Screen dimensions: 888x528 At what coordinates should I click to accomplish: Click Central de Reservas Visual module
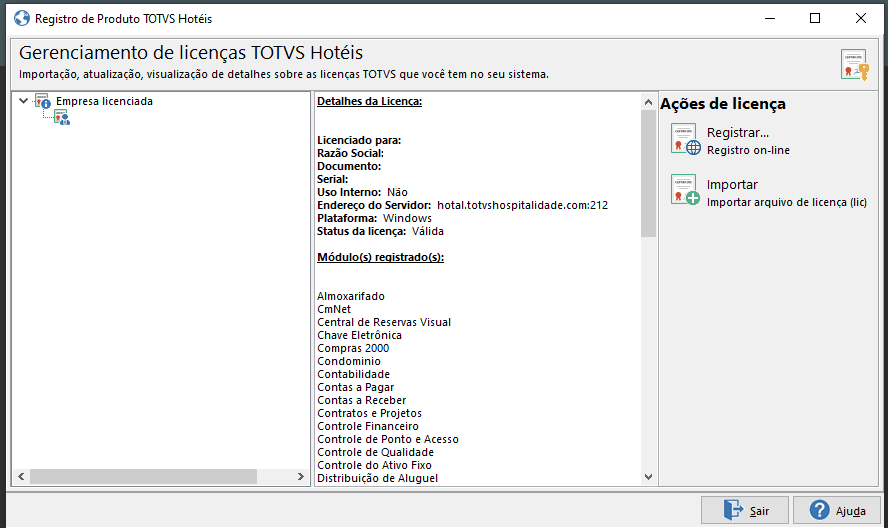[x=384, y=322]
